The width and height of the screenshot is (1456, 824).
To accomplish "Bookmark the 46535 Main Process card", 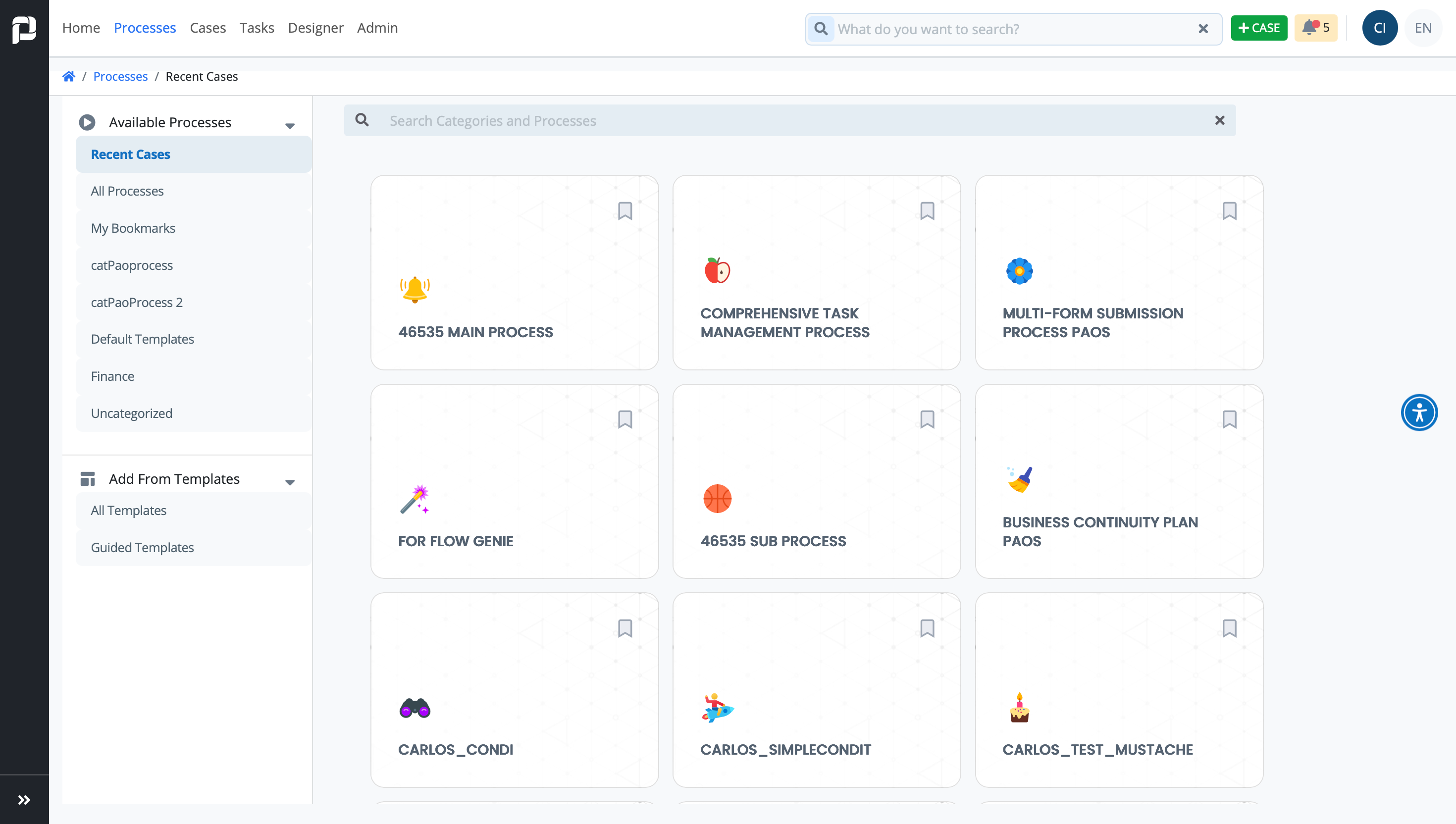I will pos(624,211).
